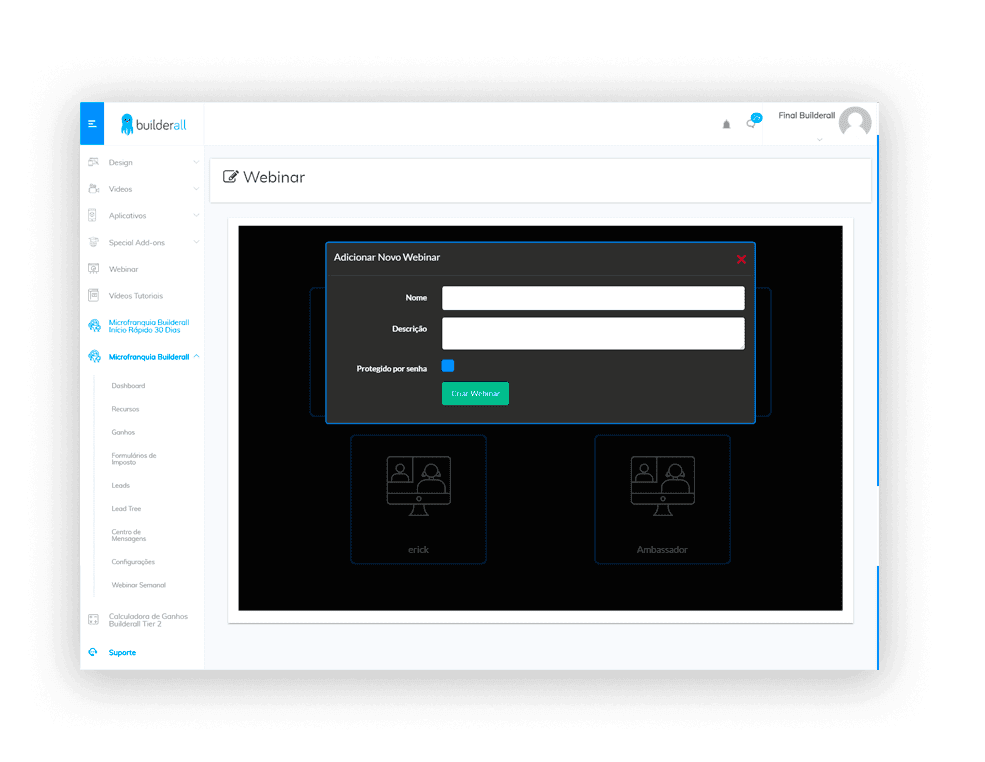Click the Webinar page edit icon

click(x=231, y=177)
